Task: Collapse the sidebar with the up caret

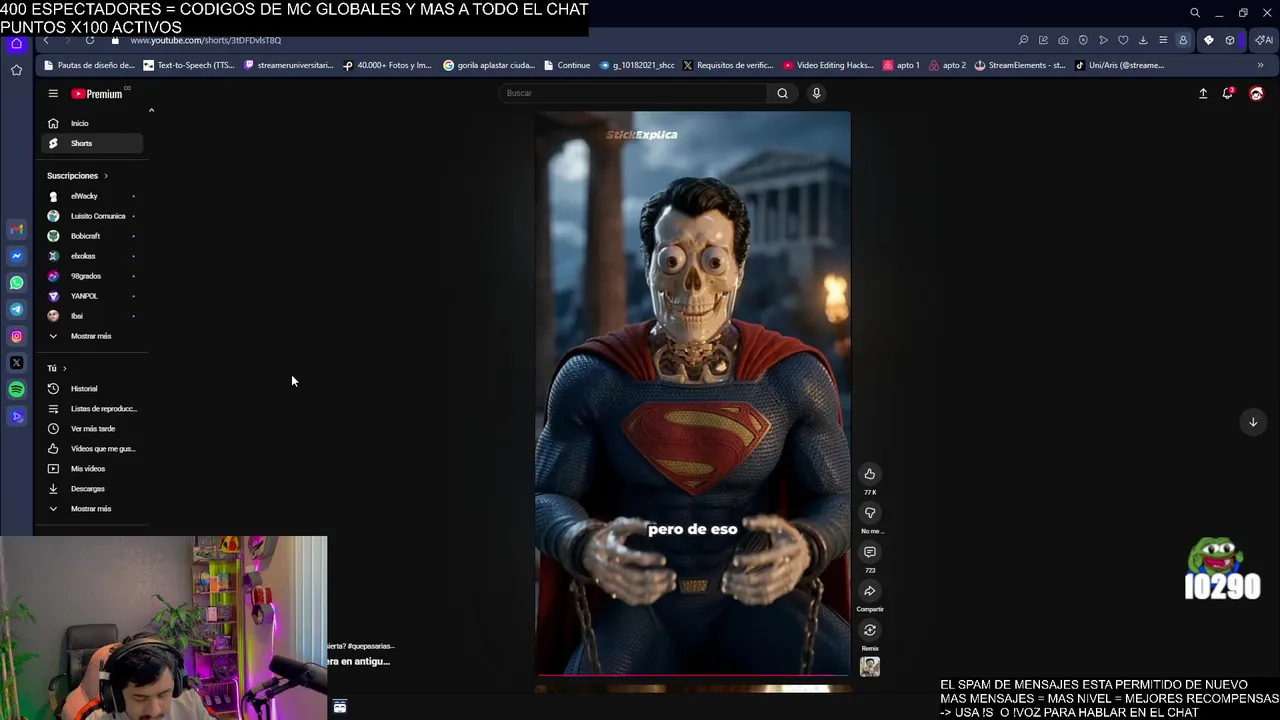Action: (151, 110)
